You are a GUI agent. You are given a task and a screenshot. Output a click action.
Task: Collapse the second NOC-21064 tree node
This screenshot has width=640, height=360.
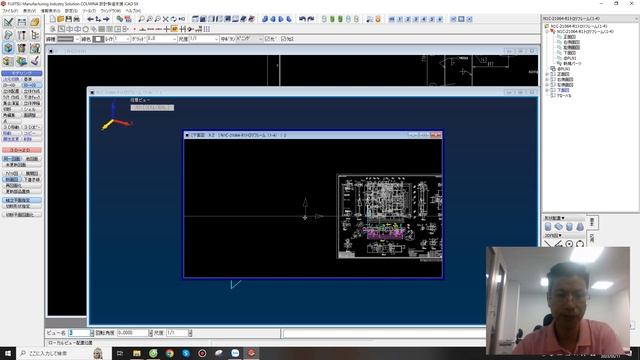pyautogui.click(x=547, y=31)
